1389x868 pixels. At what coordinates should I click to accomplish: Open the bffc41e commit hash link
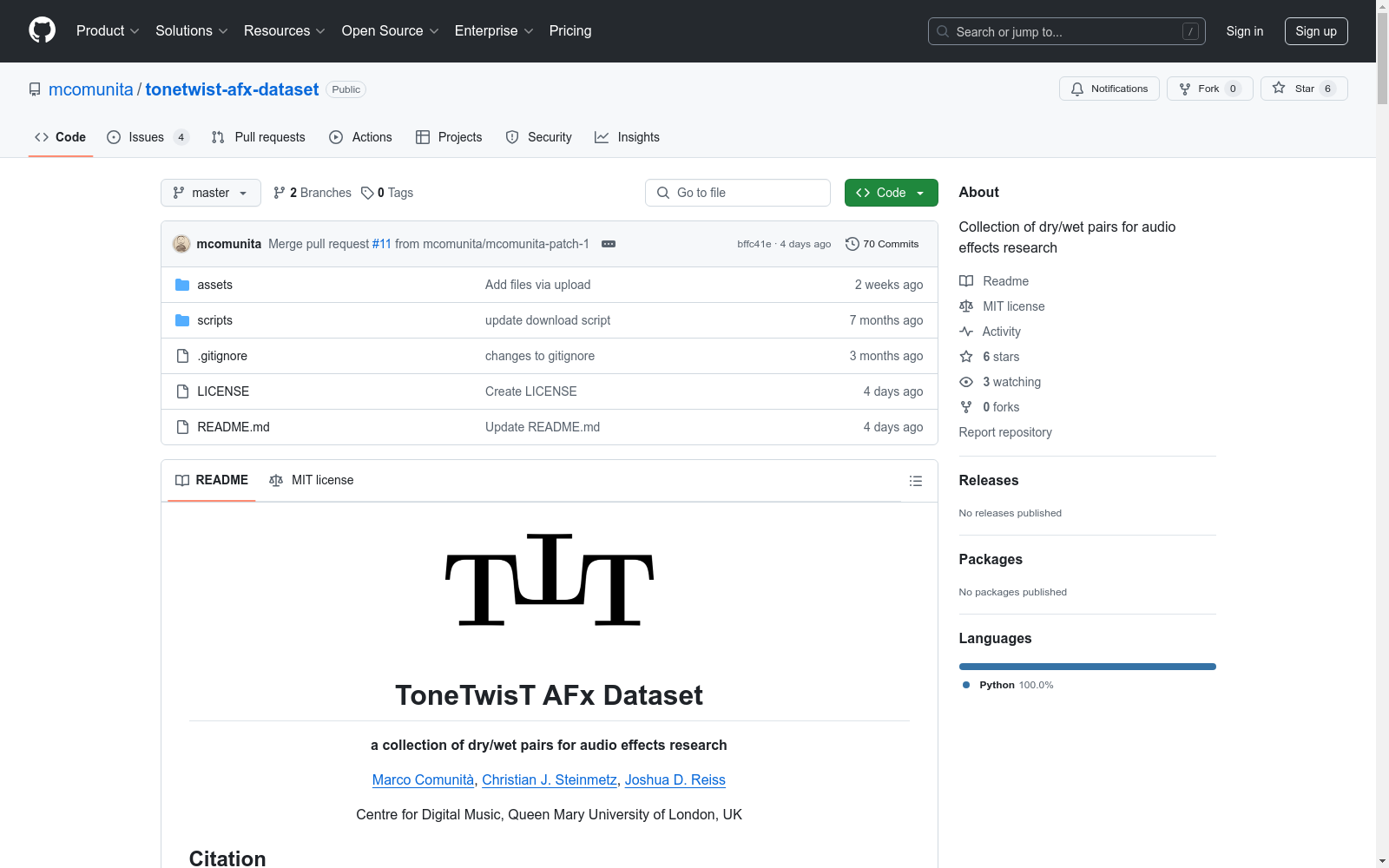[754, 244]
